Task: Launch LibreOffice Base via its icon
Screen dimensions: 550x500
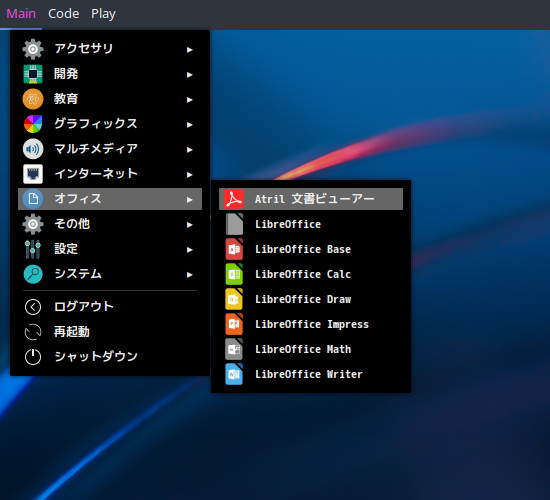Action: [234, 249]
